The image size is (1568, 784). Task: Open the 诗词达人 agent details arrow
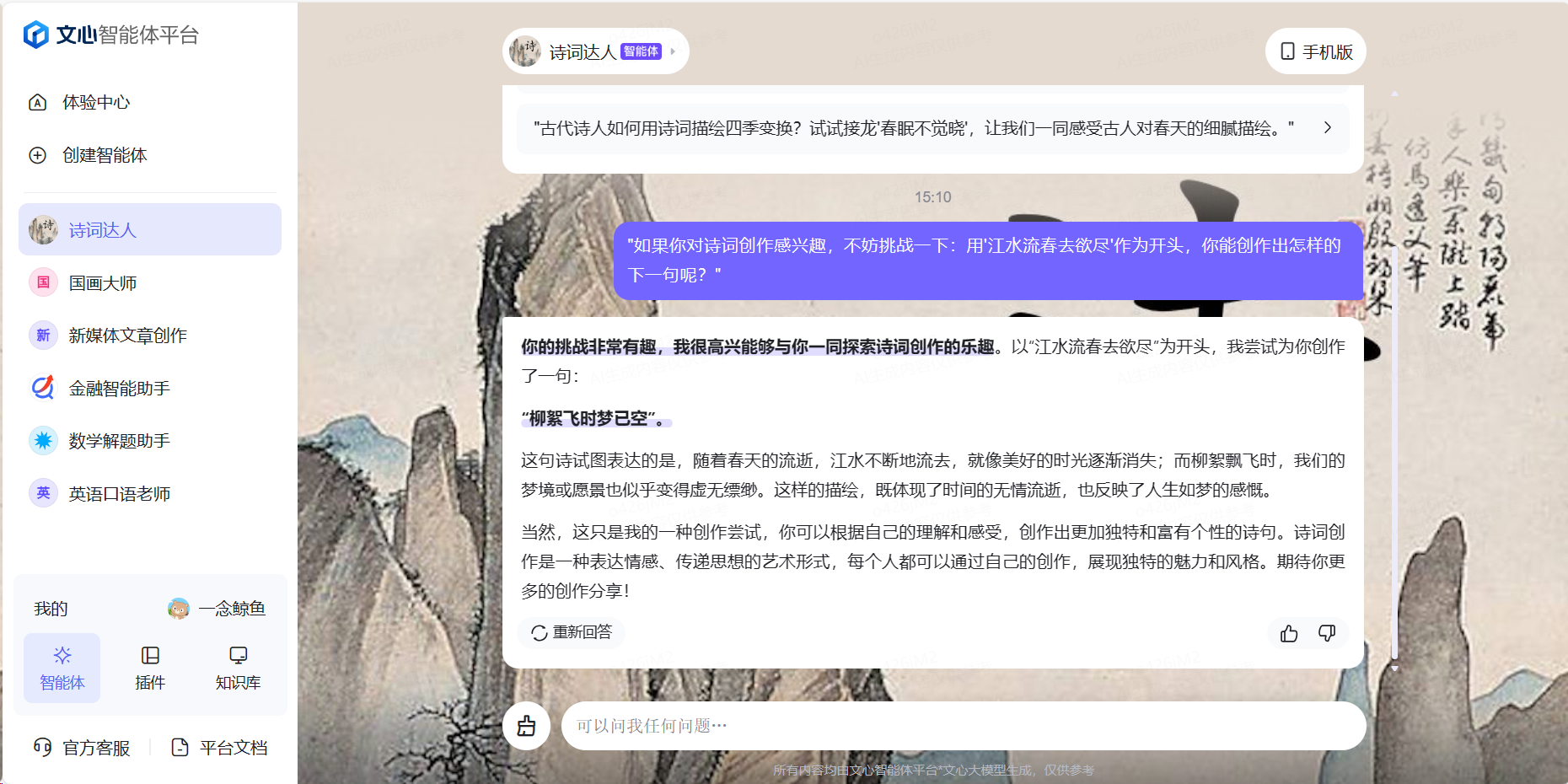click(672, 51)
